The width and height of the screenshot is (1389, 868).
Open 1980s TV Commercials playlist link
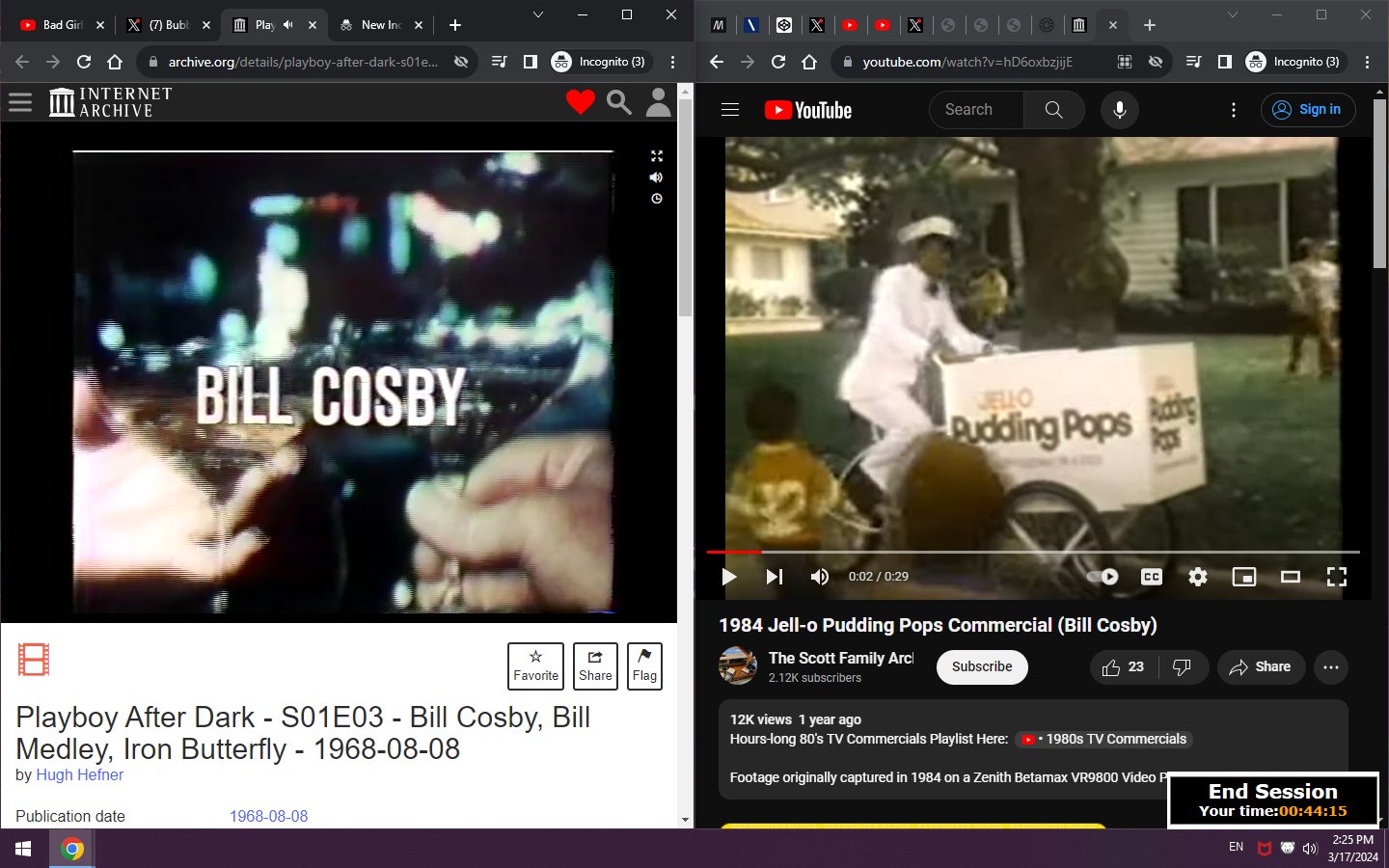tap(1104, 739)
